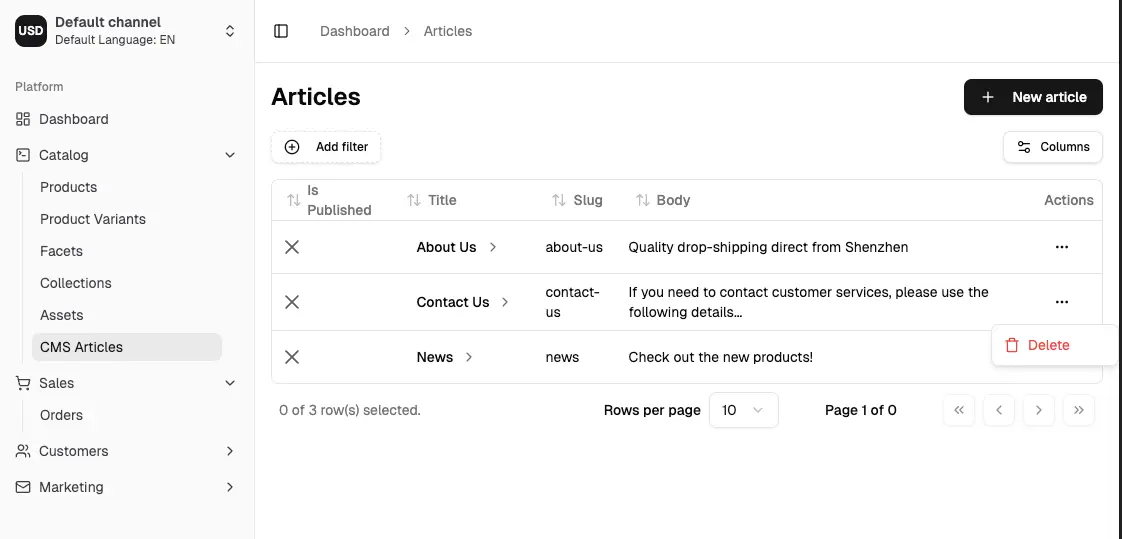Click the Sales shopping cart icon

coord(23,383)
